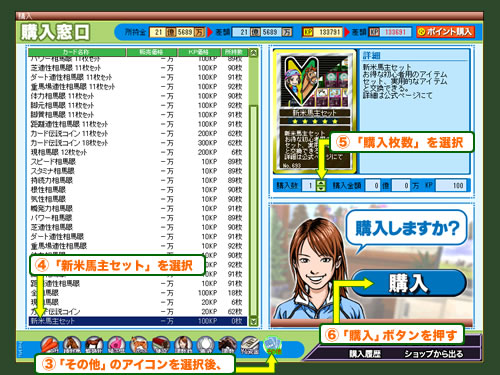The width and height of the screenshot is (500, 375).
Task: Select the red stable building category icon
Action: (x=161, y=345)
